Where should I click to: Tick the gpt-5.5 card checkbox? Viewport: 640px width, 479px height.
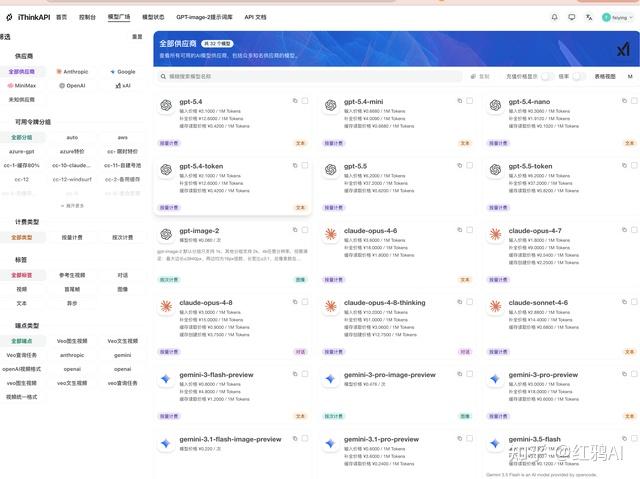tap(469, 165)
